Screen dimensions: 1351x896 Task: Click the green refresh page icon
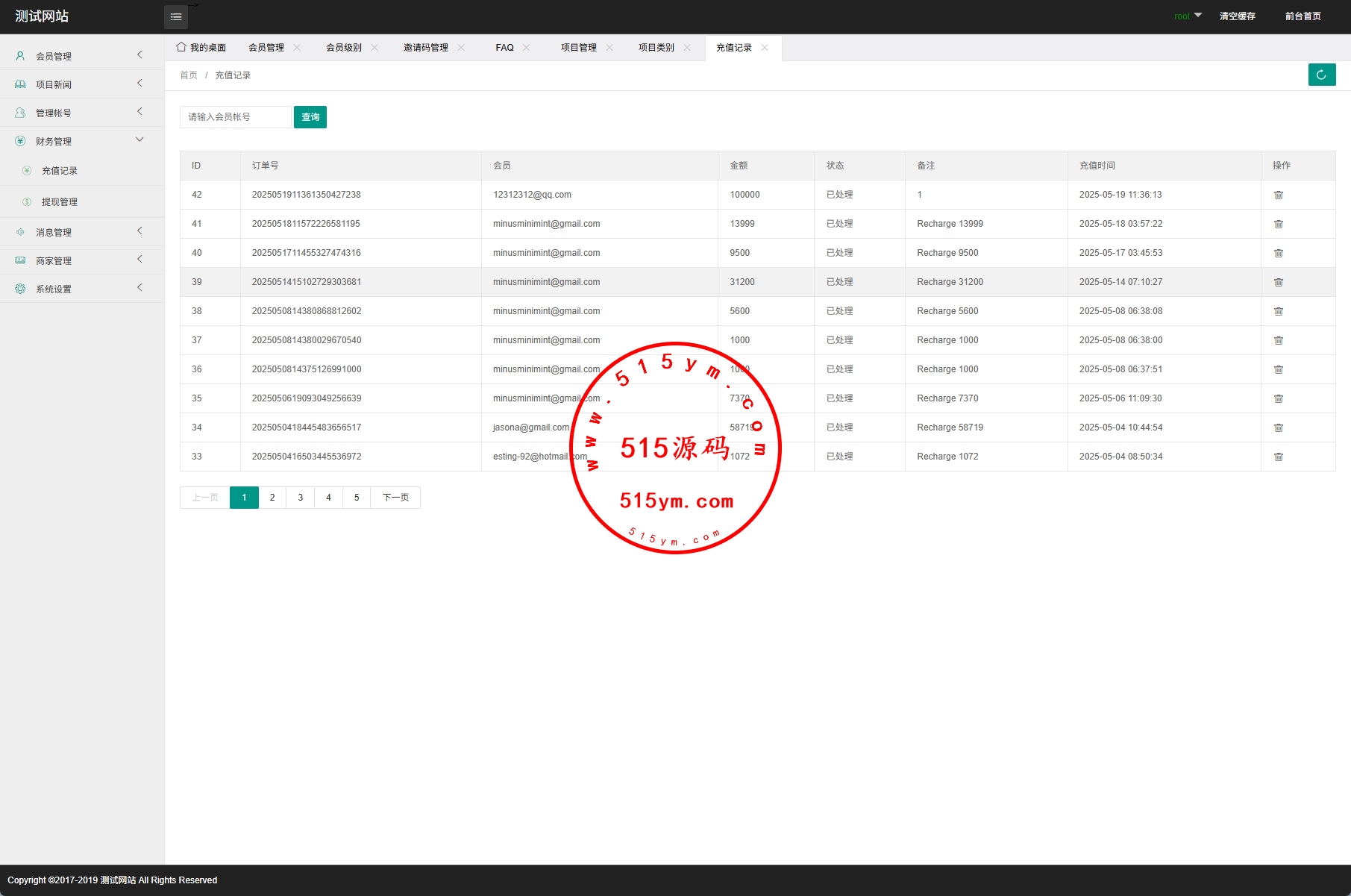1321,75
